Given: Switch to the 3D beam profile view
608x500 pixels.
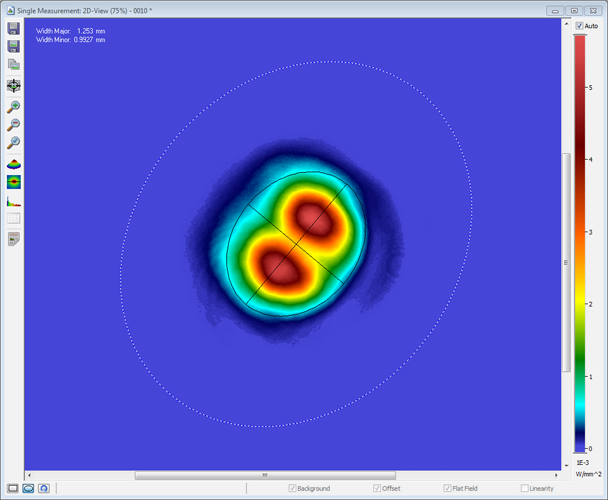Looking at the screenshot, I should tap(14, 164).
